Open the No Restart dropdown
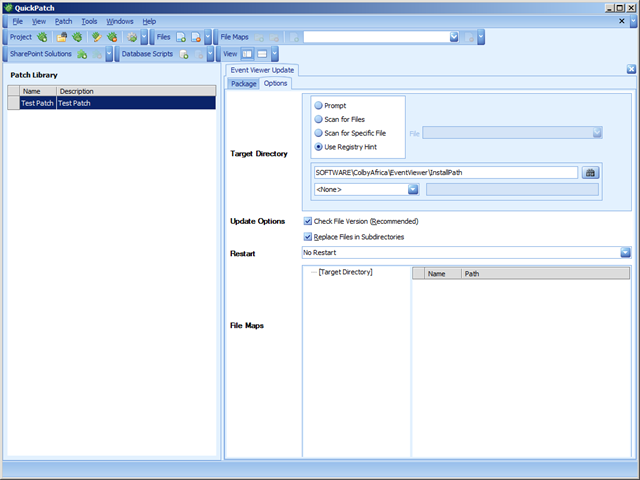This screenshot has height=480, width=640. [624, 253]
